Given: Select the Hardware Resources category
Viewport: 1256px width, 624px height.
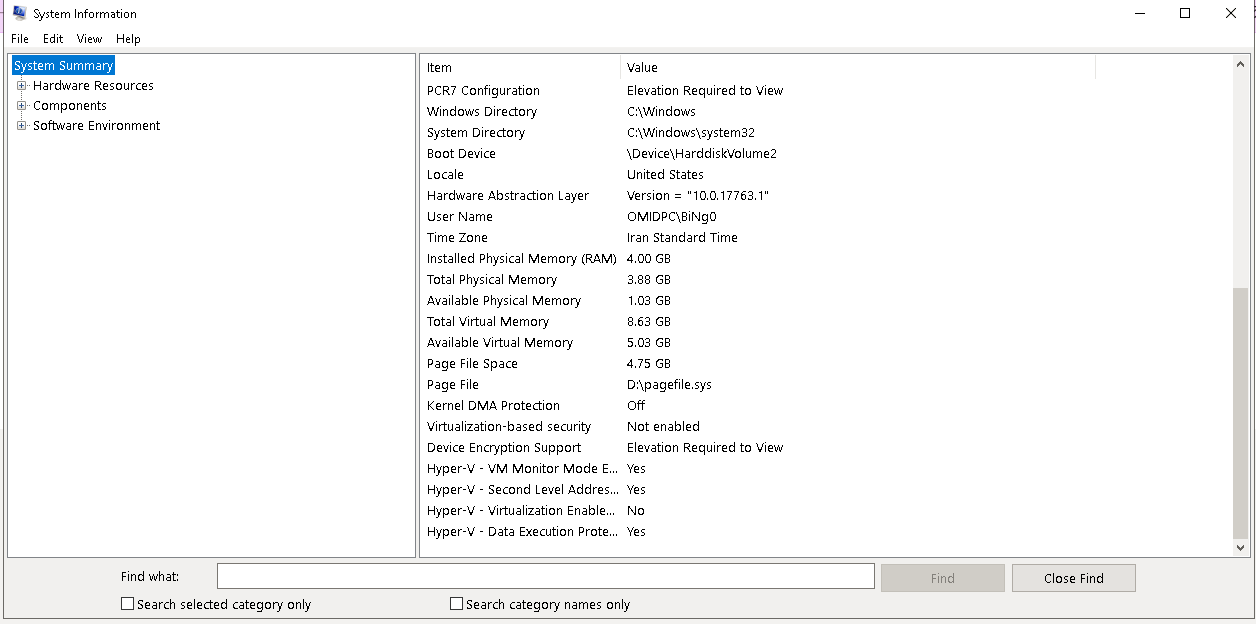Looking at the screenshot, I should (x=93, y=86).
